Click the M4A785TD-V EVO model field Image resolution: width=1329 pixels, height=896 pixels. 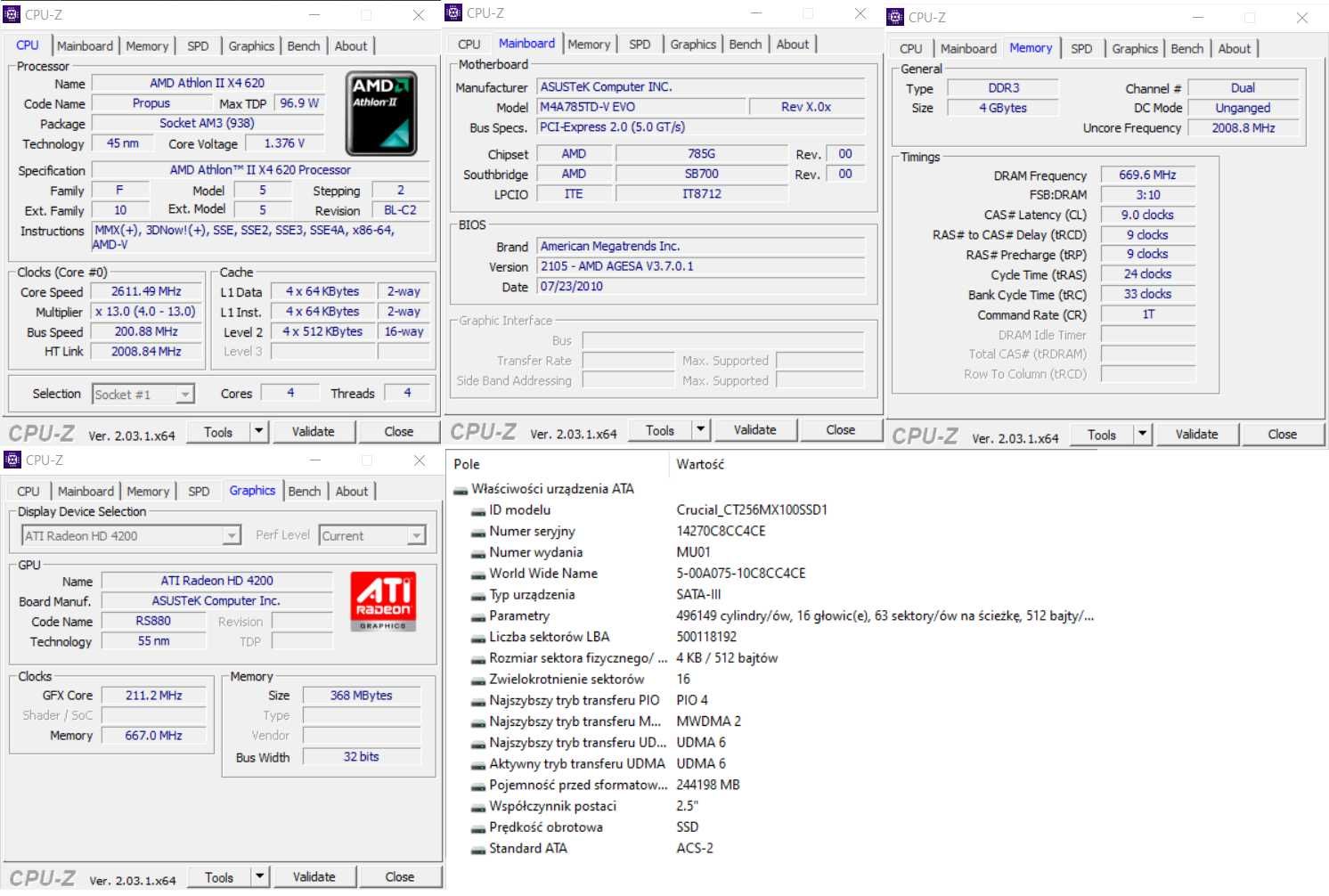pyautogui.click(x=641, y=107)
